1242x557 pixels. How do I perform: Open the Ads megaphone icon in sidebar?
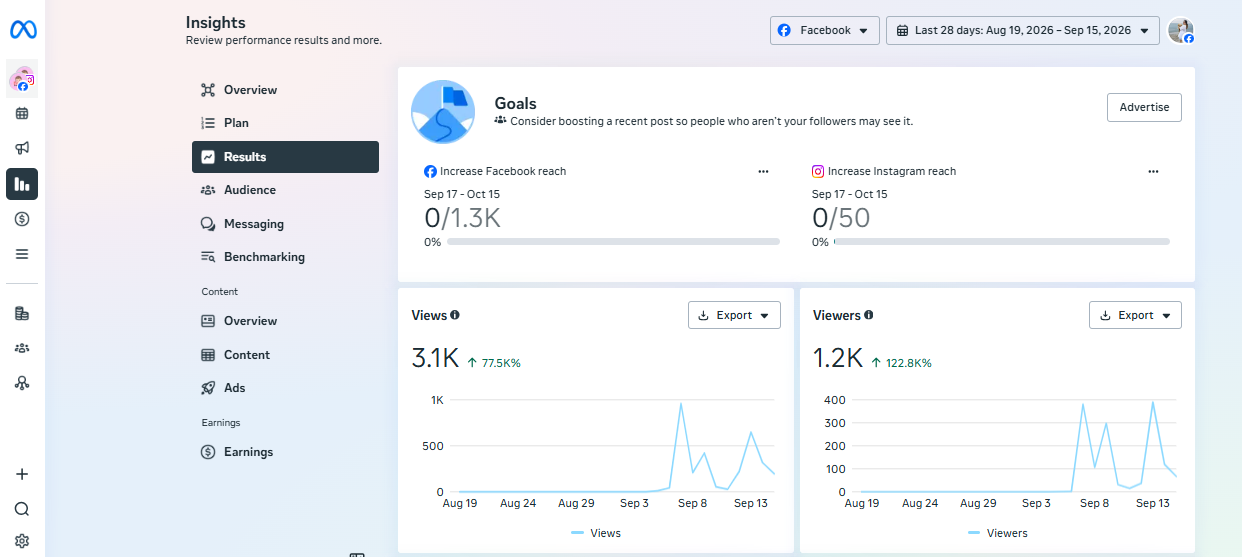click(22, 148)
